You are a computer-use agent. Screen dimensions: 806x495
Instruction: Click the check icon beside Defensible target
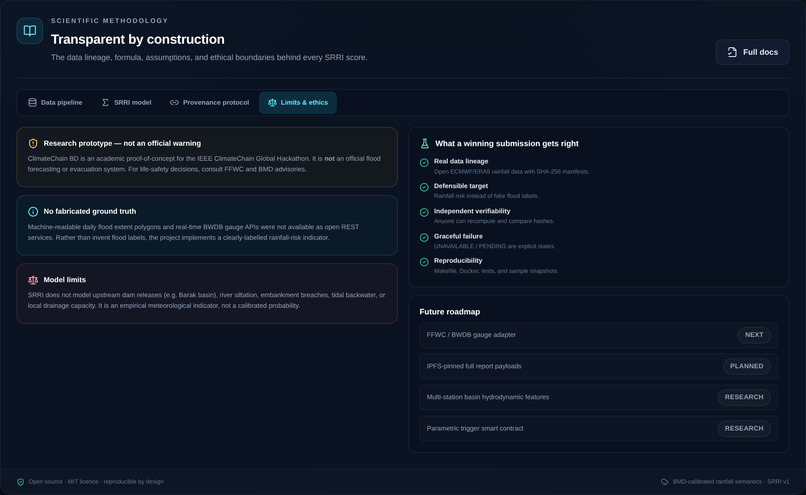tap(424, 187)
